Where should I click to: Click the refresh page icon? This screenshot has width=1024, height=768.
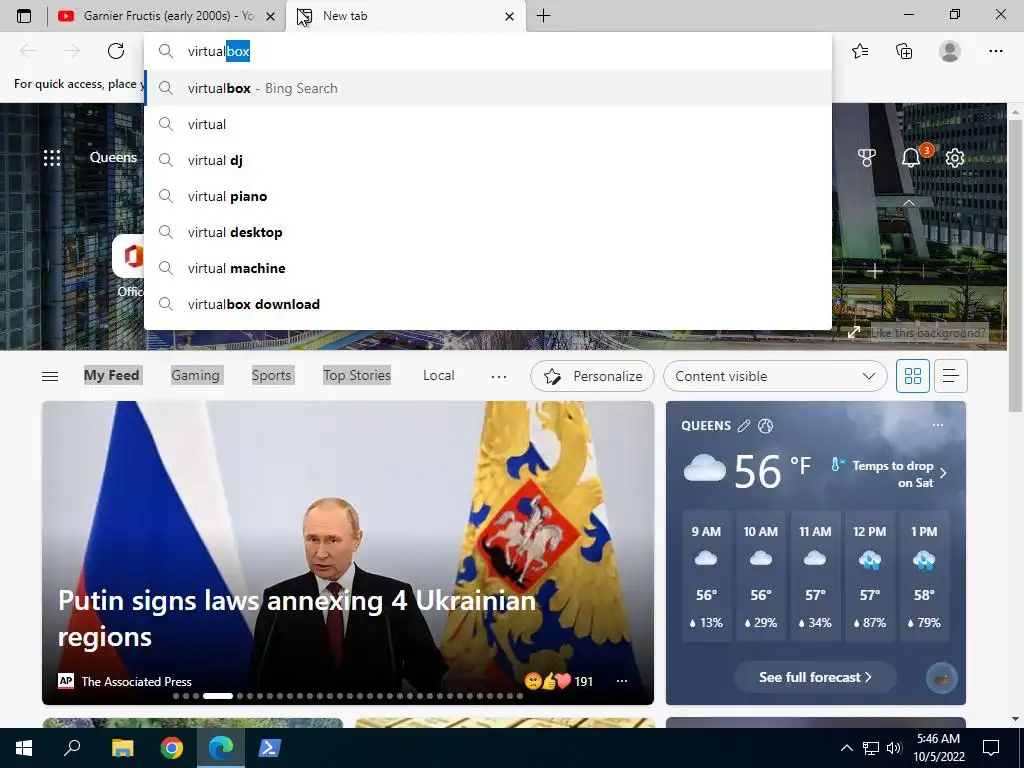click(116, 51)
